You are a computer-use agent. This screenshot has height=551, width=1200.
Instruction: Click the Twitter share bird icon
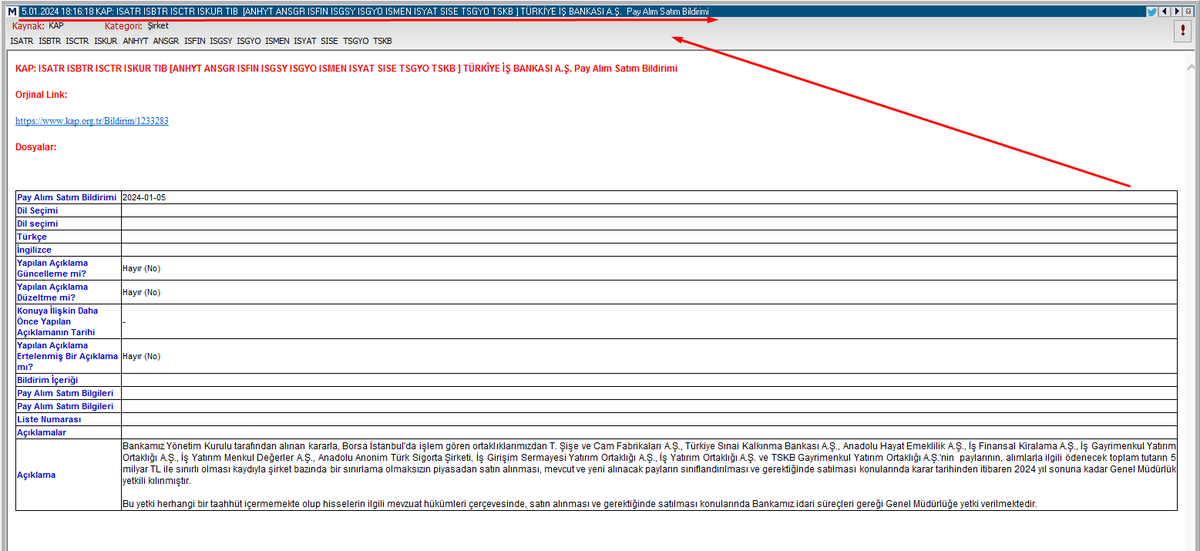[1152, 11]
